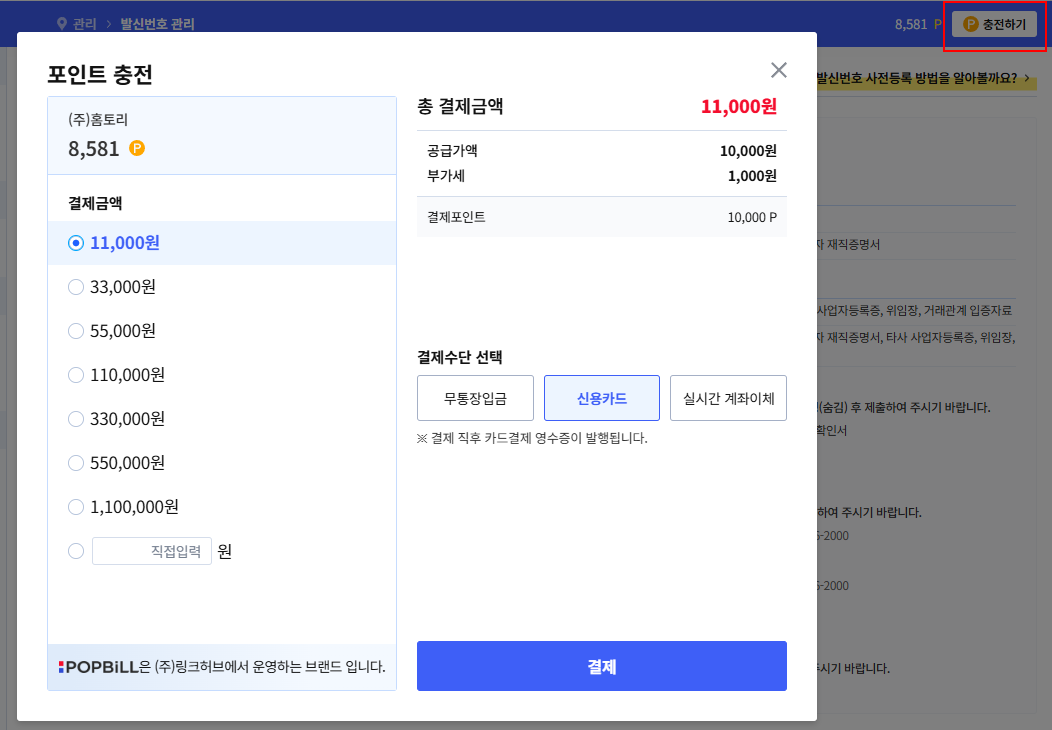This screenshot has height=730, width=1052.
Task: Select the 11,000원 payment amount
Action: 76,243
